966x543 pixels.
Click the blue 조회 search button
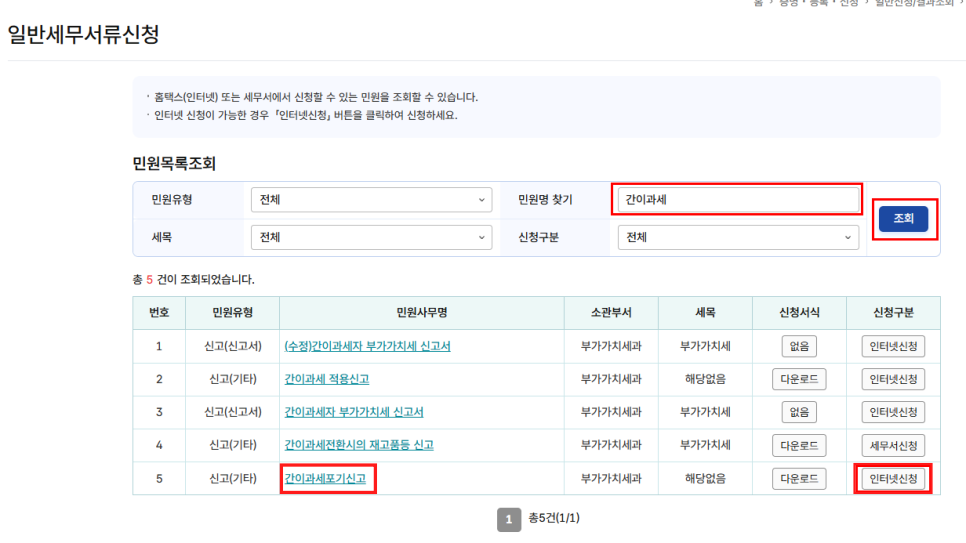click(903, 219)
